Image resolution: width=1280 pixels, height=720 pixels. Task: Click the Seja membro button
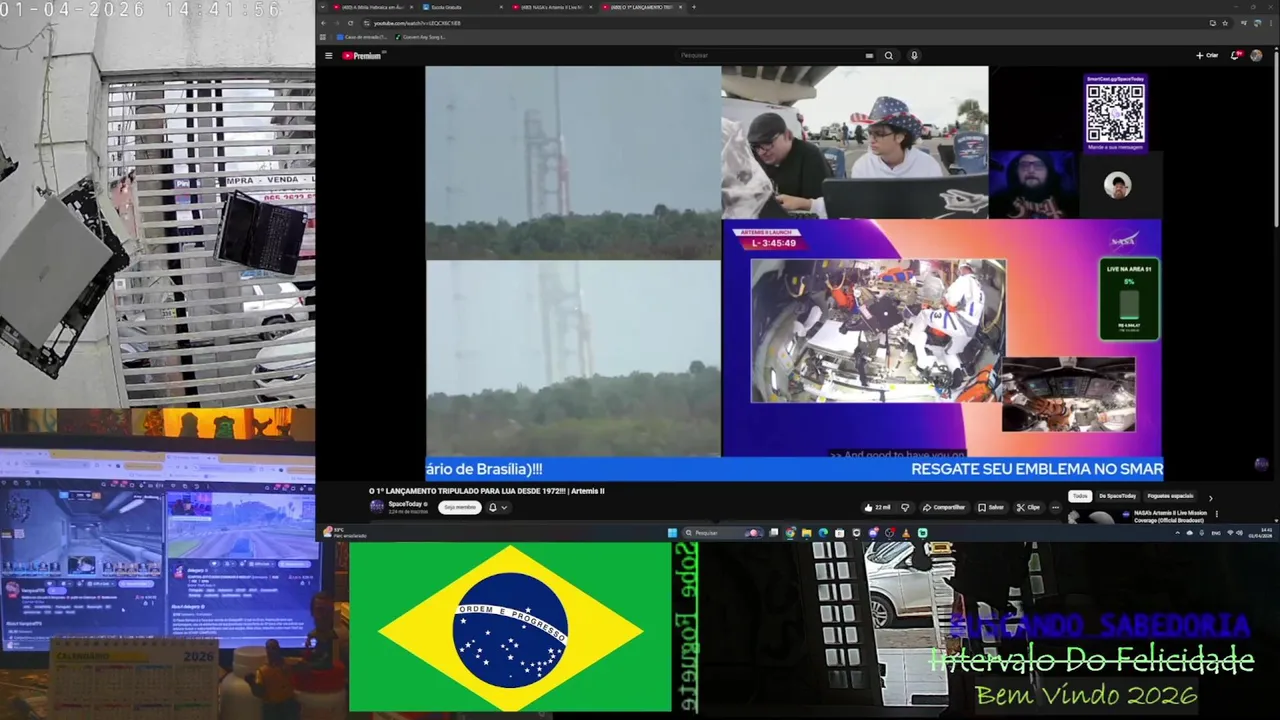[x=461, y=507]
